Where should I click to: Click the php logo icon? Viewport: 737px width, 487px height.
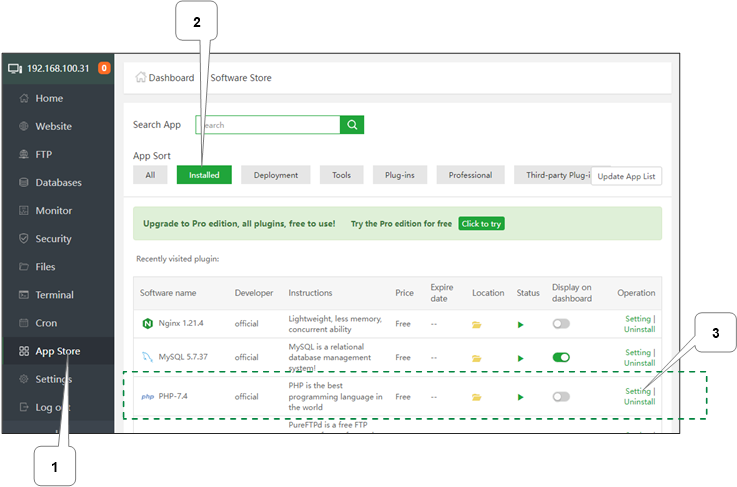click(x=148, y=396)
